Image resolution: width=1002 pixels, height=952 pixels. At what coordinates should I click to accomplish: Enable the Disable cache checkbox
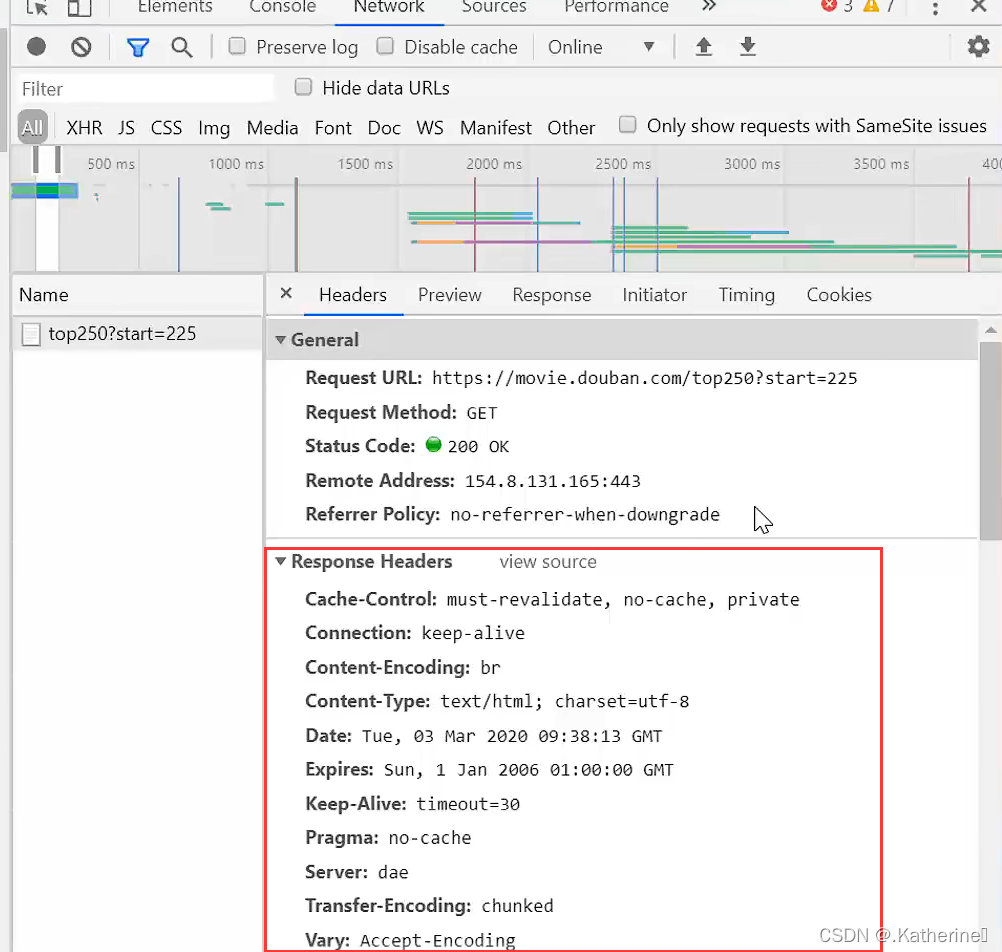tap(385, 46)
